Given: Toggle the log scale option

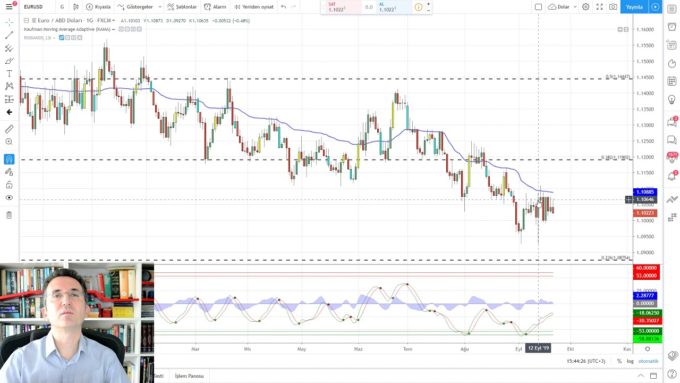Looking at the screenshot, I should coord(630,361).
